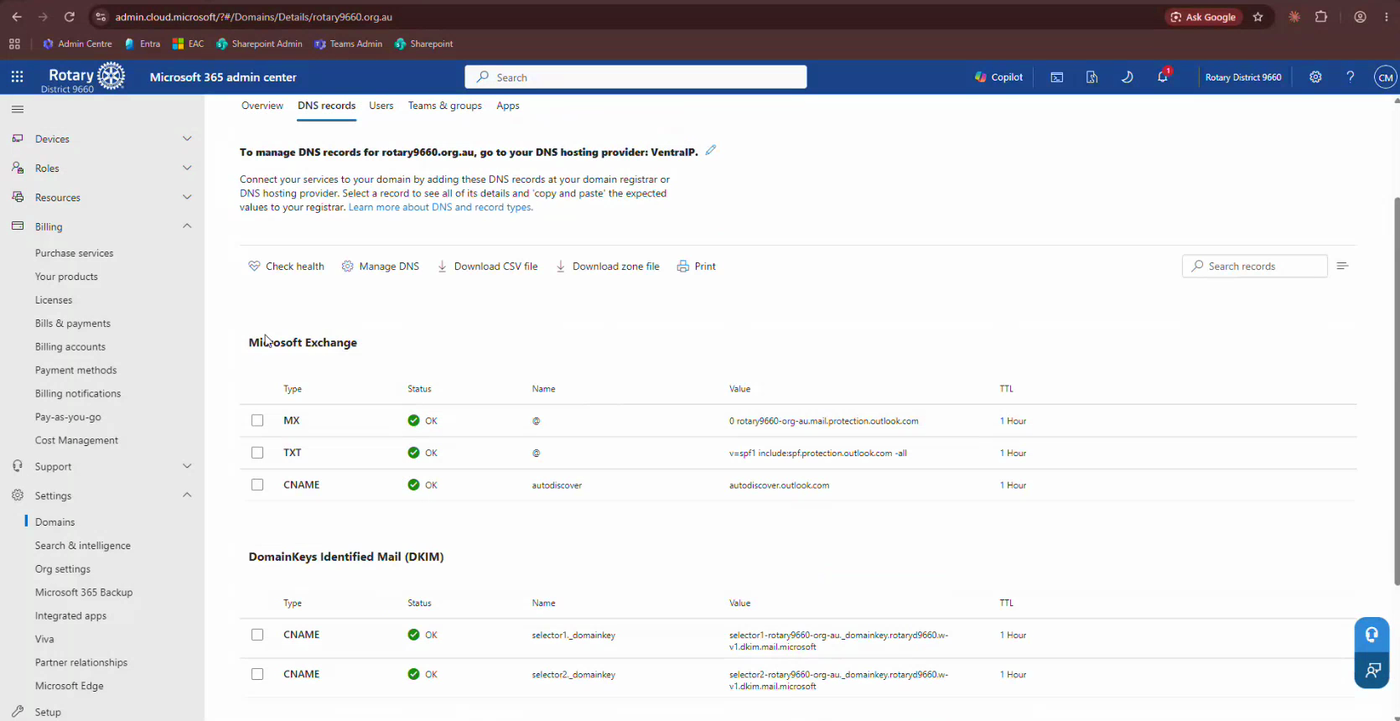The width and height of the screenshot is (1400, 721).
Task: Open the CM account avatar
Action: click(1384, 77)
